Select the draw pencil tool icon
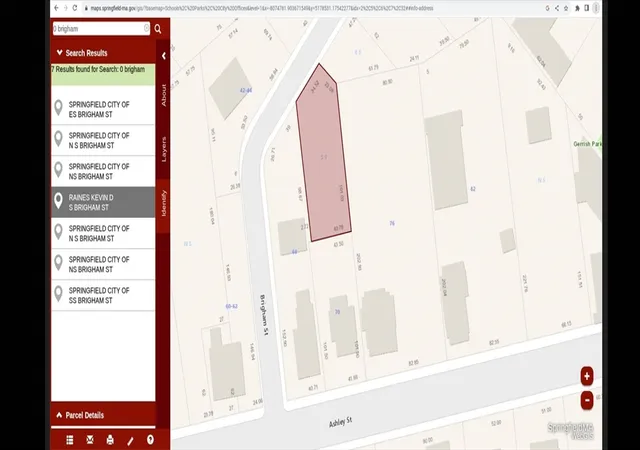 130,440
